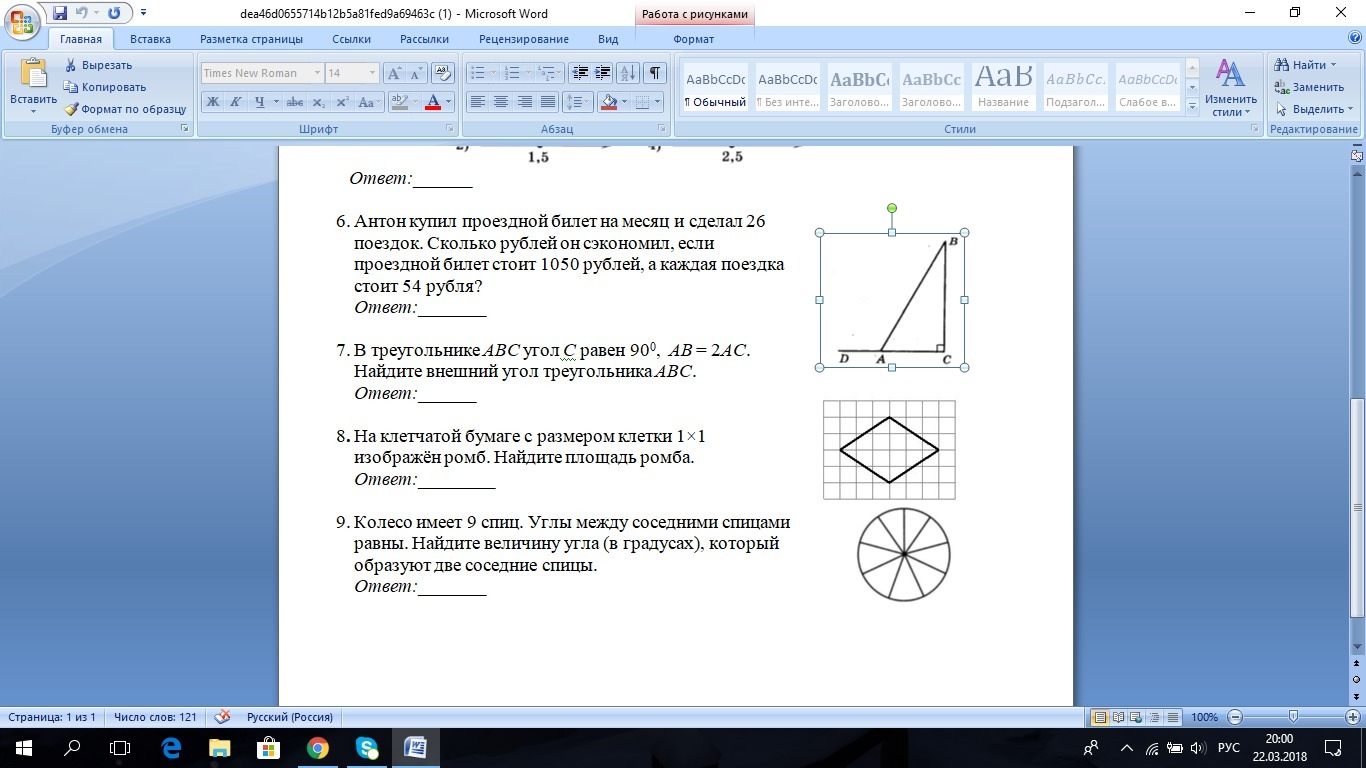Open the Windows action center notifications

pos(1332,747)
